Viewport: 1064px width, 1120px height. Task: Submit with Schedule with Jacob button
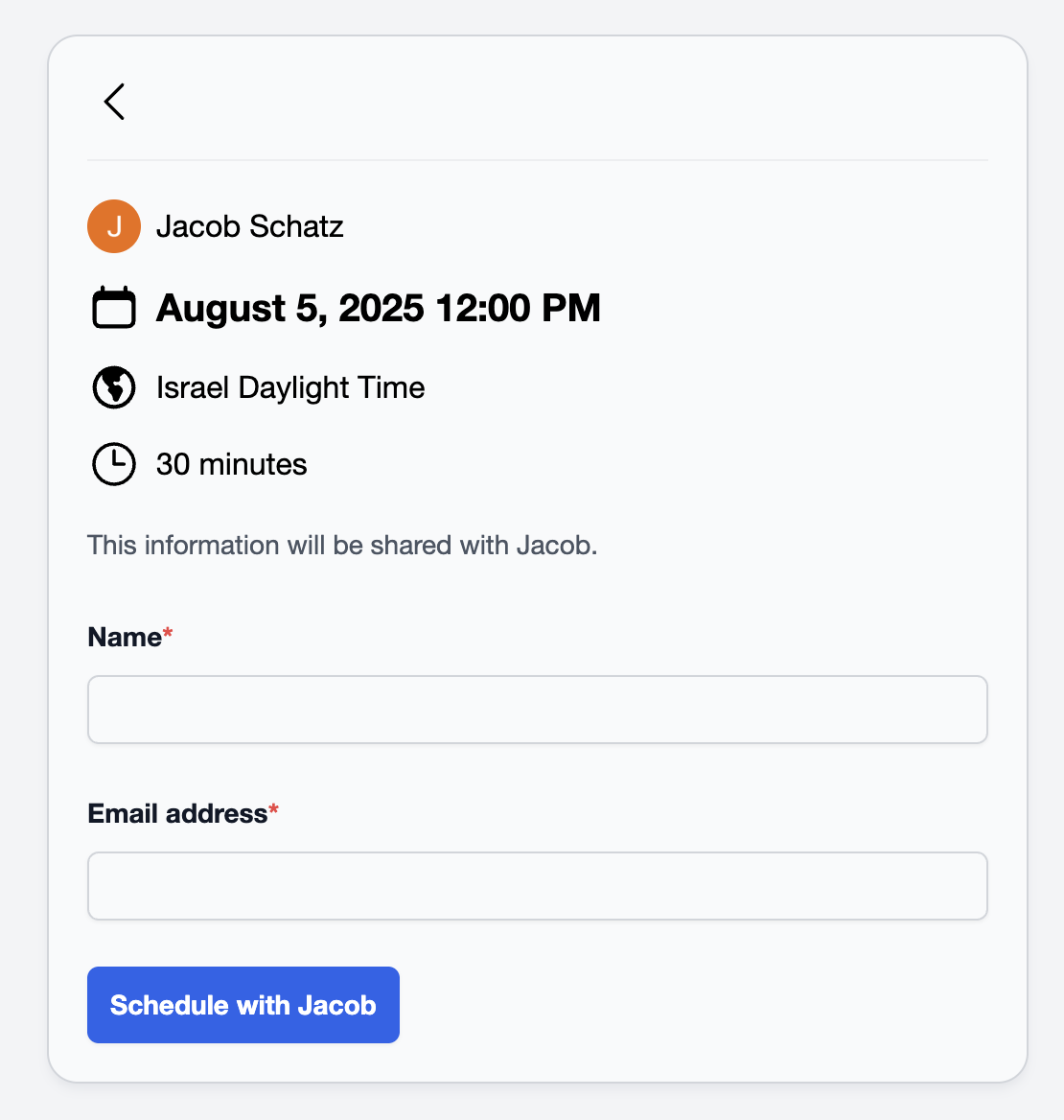click(x=243, y=1005)
